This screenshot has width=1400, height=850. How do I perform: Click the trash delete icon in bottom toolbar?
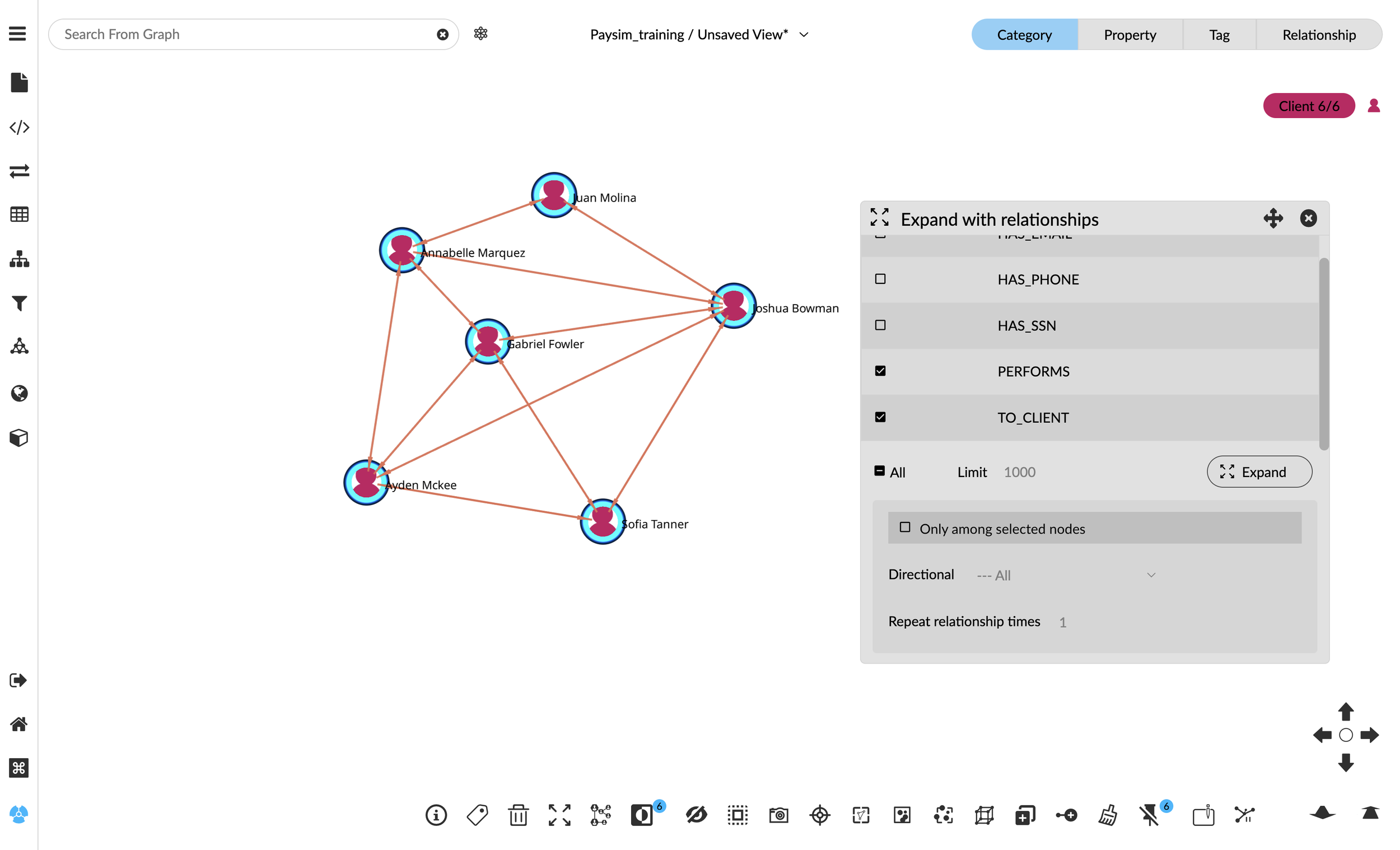click(518, 815)
